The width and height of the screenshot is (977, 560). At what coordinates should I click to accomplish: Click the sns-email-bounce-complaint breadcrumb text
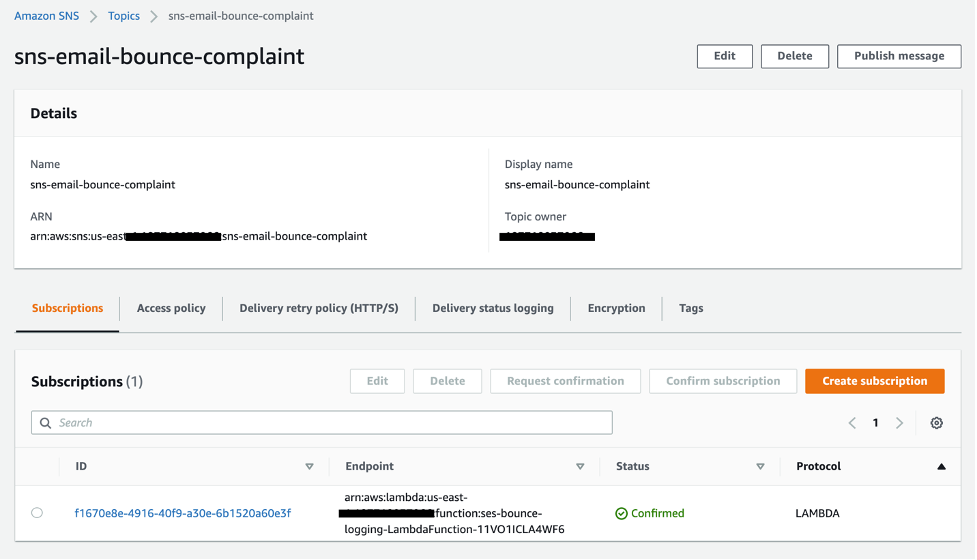pos(241,16)
